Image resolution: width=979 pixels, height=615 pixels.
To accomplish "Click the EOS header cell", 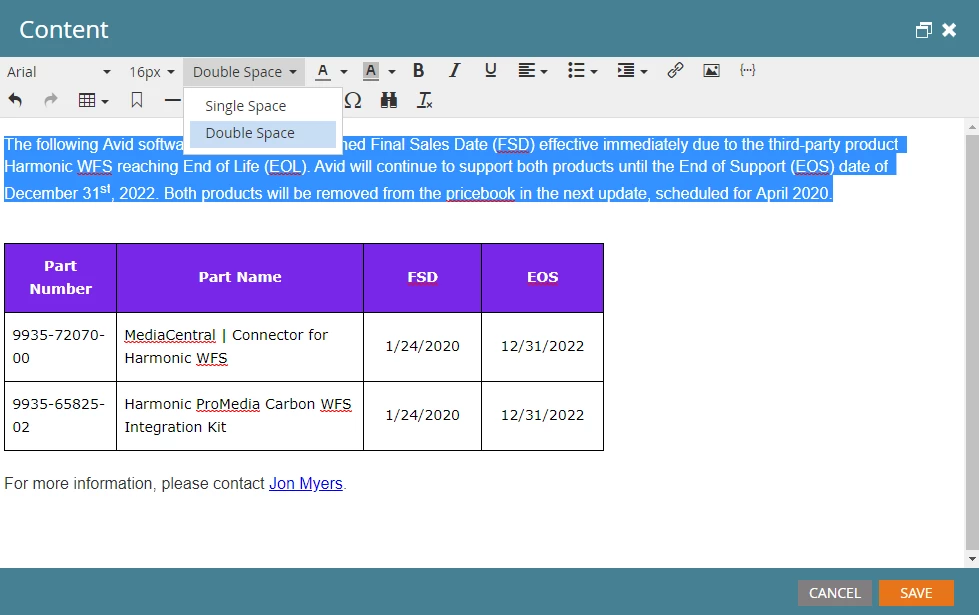I will pyautogui.click(x=543, y=278).
